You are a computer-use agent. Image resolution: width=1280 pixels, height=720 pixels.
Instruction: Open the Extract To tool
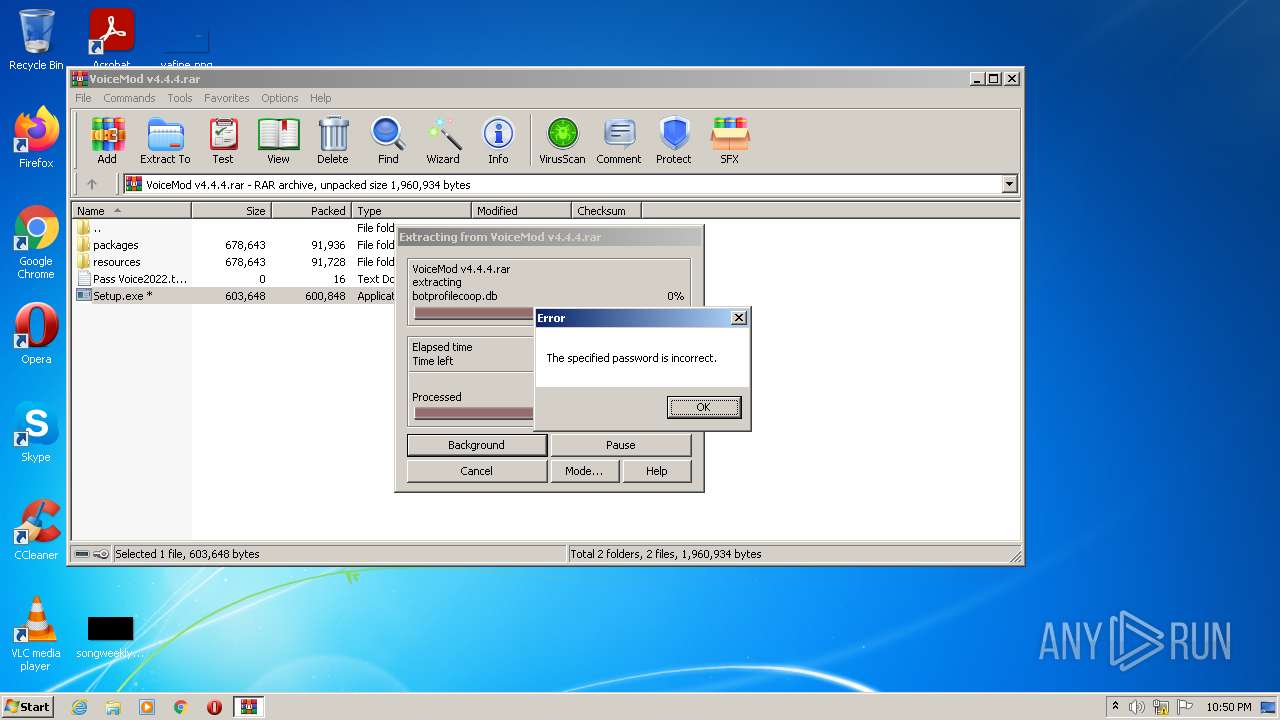pyautogui.click(x=165, y=140)
